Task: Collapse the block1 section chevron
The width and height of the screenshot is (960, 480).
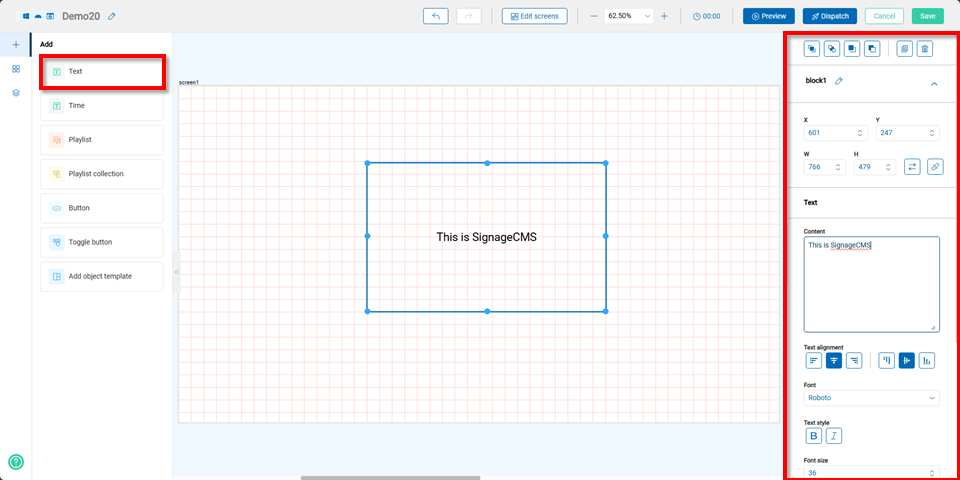Action: point(934,84)
